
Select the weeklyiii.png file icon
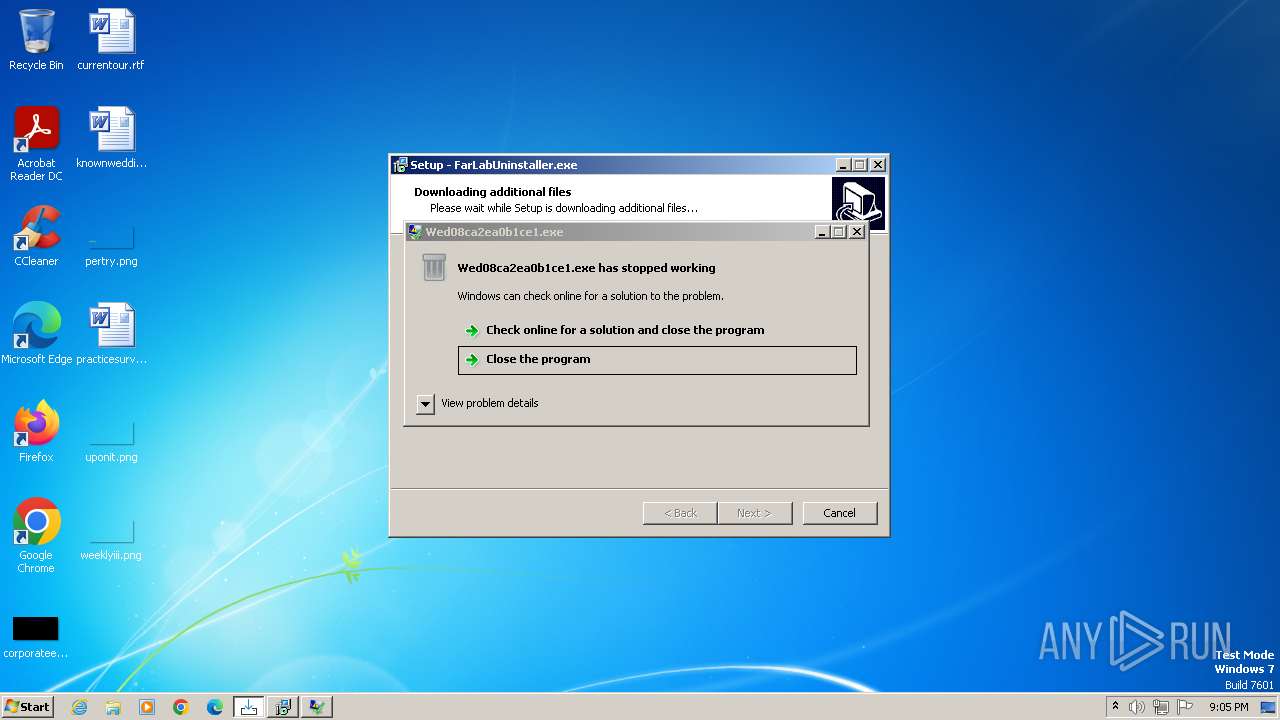111,539
